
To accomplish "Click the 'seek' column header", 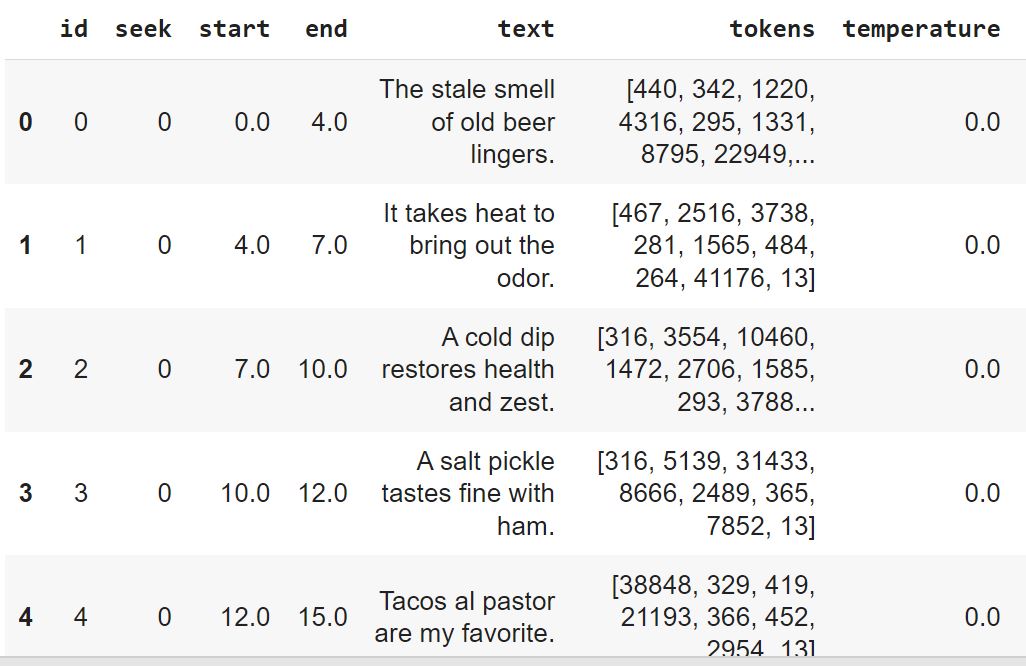I will pyautogui.click(x=143, y=29).
